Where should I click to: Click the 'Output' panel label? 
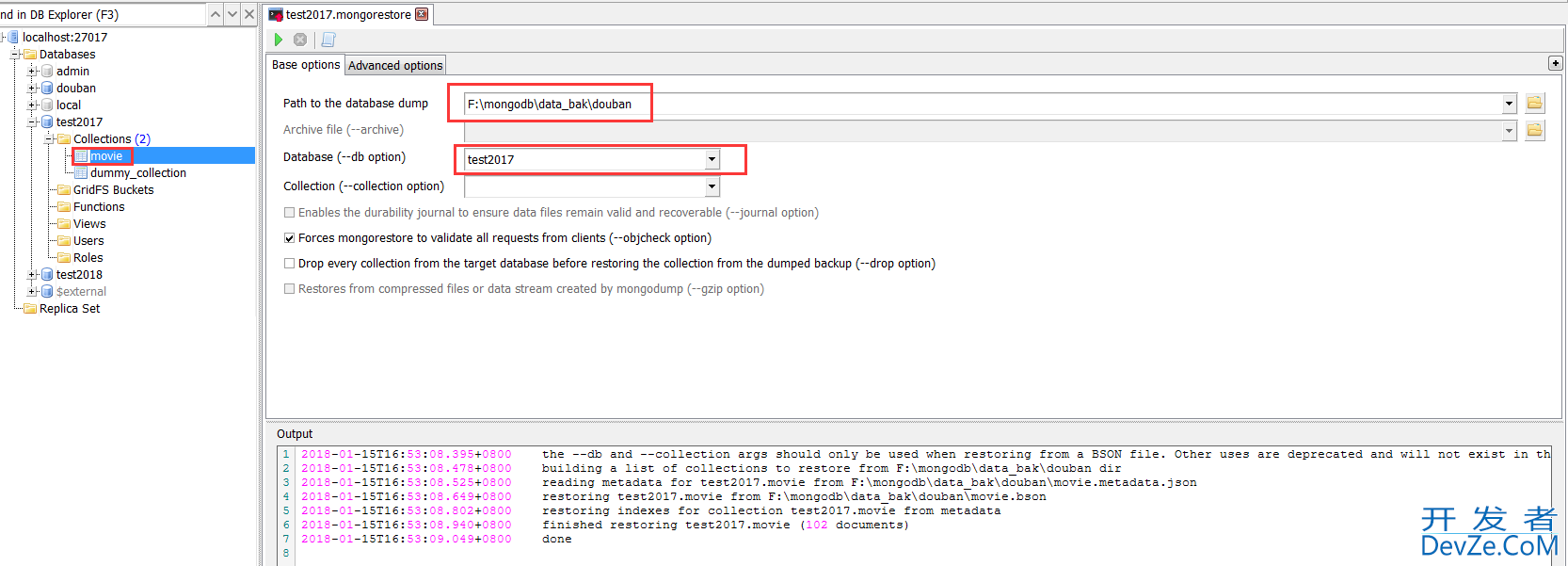(x=295, y=434)
